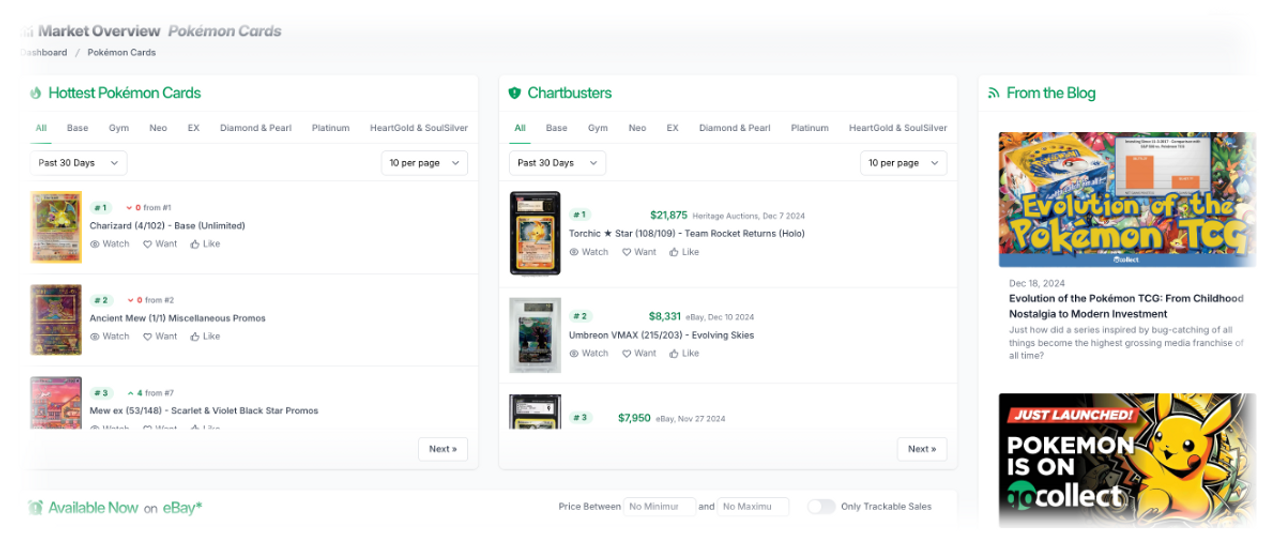This screenshot has height=539, width=1280.
Task: Select the Neo tab in Hottest Pokémon Cards
Action: [158, 128]
